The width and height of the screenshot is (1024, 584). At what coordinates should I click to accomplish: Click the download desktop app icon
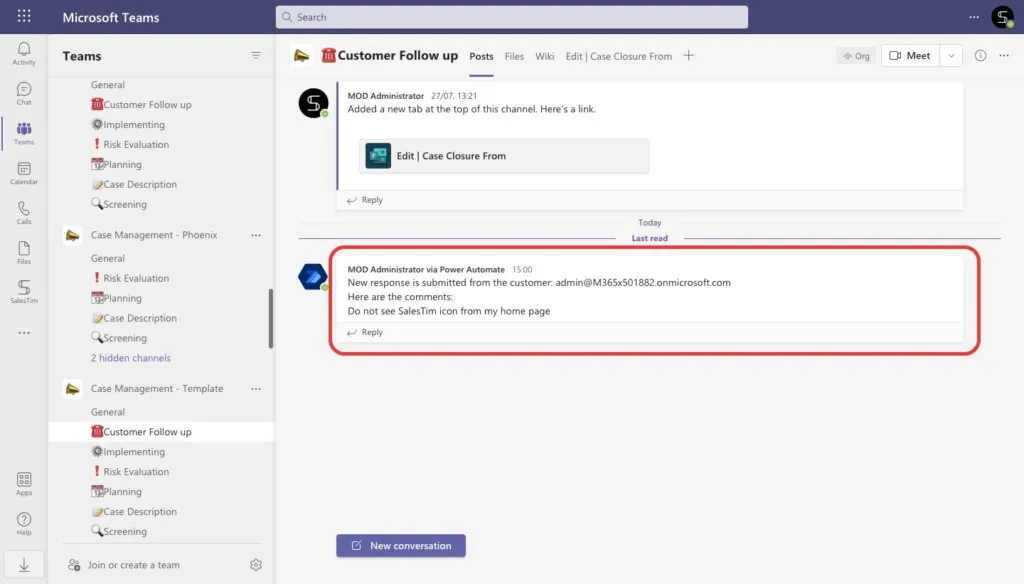tap(24, 565)
